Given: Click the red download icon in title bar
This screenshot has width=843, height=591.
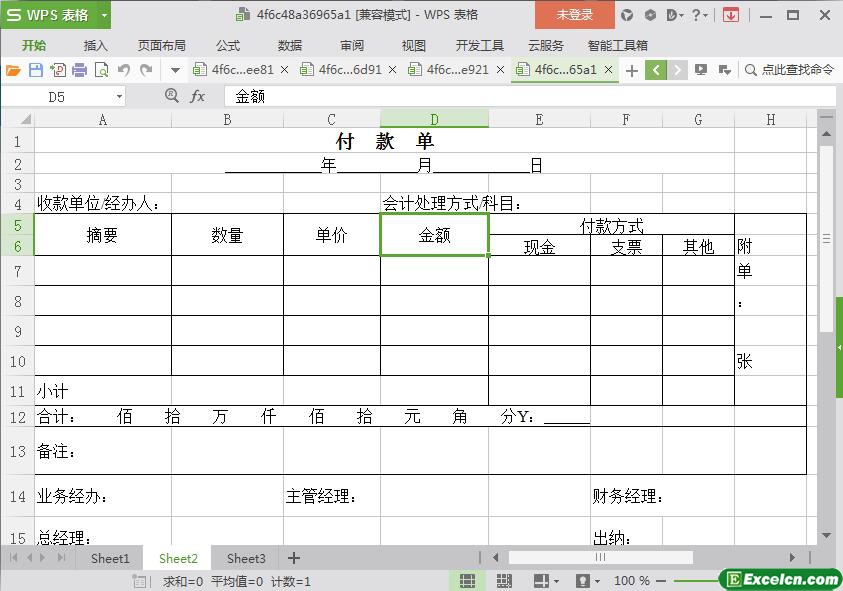Looking at the screenshot, I should pos(731,15).
